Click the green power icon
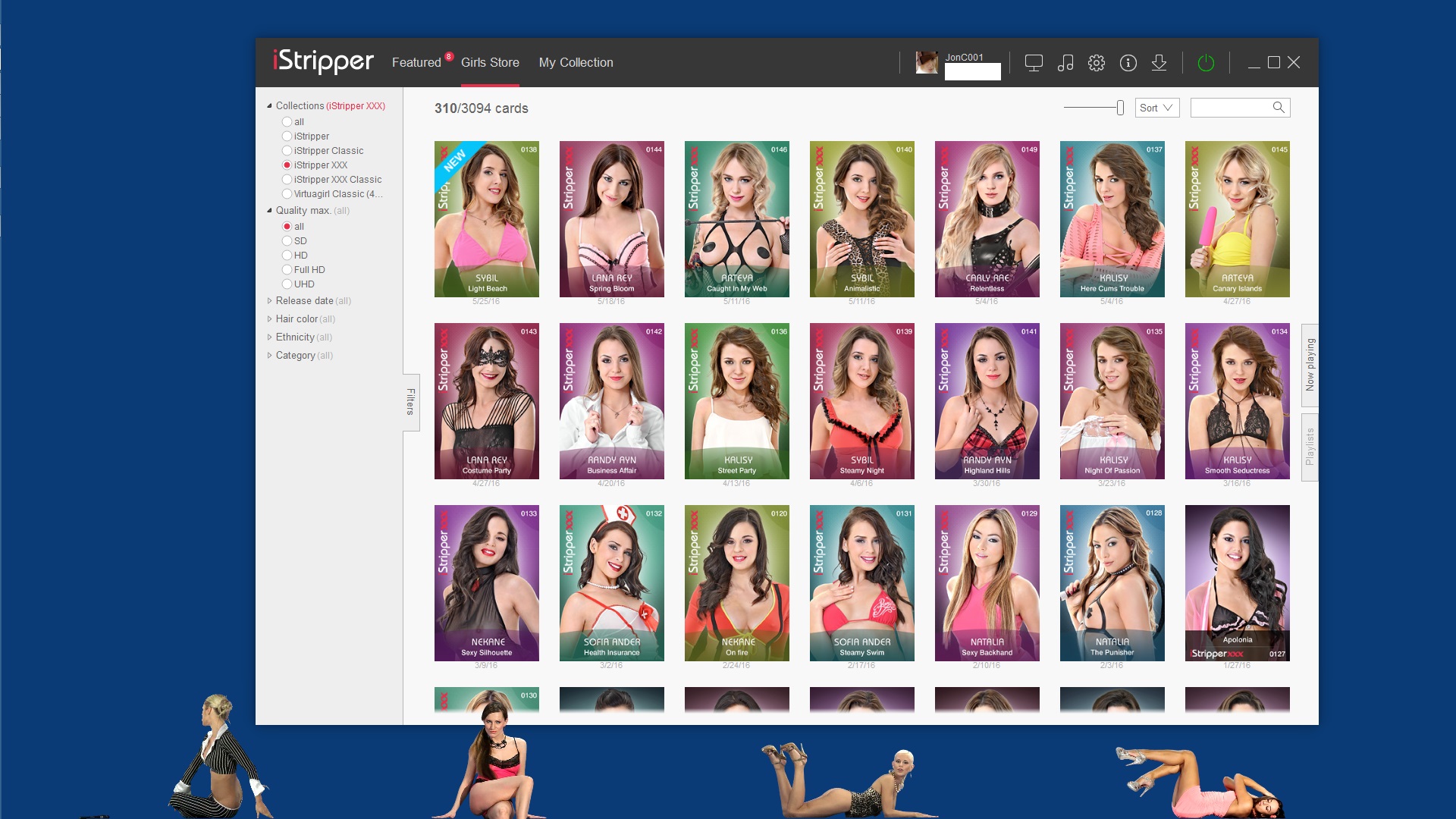Image resolution: width=1456 pixels, height=819 pixels. (x=1206, y=63)
